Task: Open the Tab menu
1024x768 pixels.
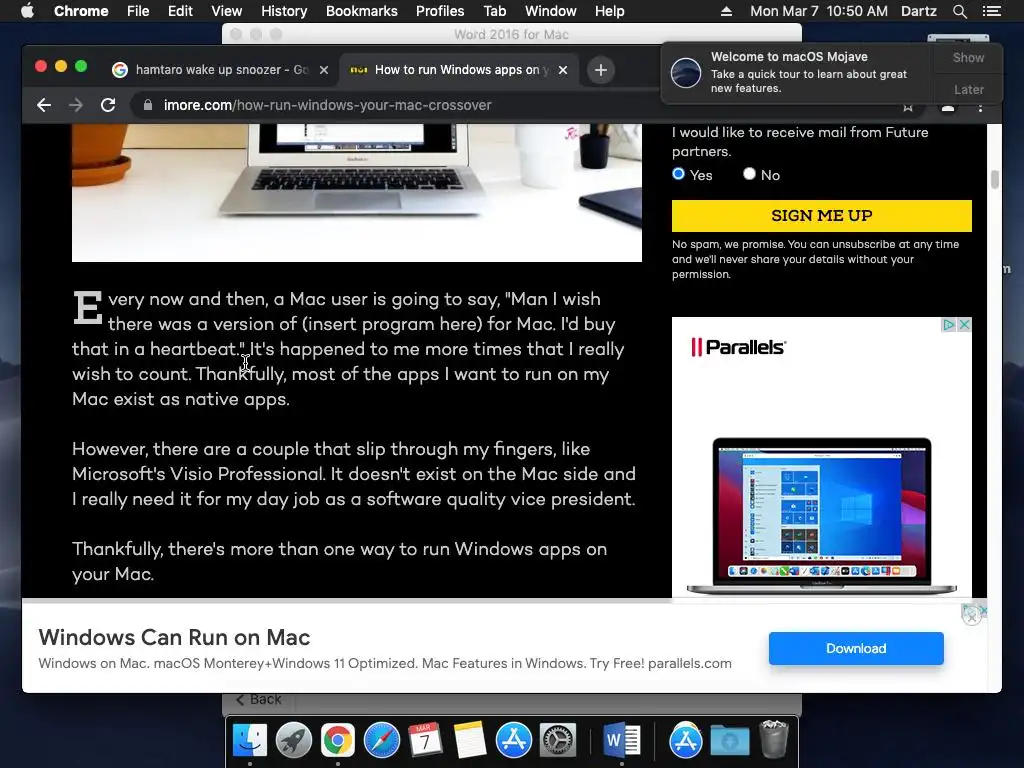Action: tap(495, 11)
